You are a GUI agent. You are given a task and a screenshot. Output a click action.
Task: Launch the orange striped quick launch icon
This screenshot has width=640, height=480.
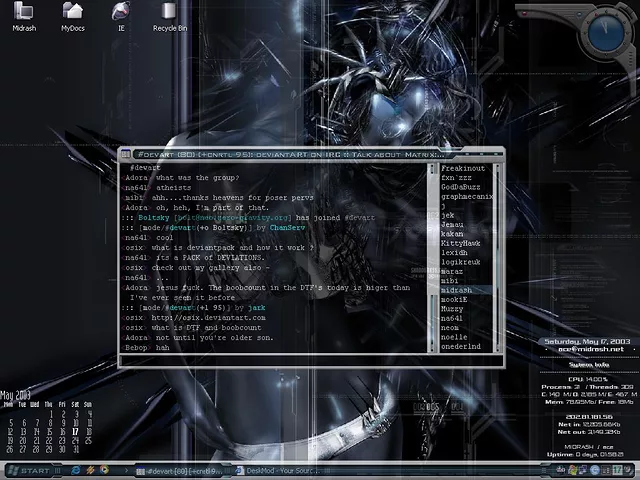point(90,471)
